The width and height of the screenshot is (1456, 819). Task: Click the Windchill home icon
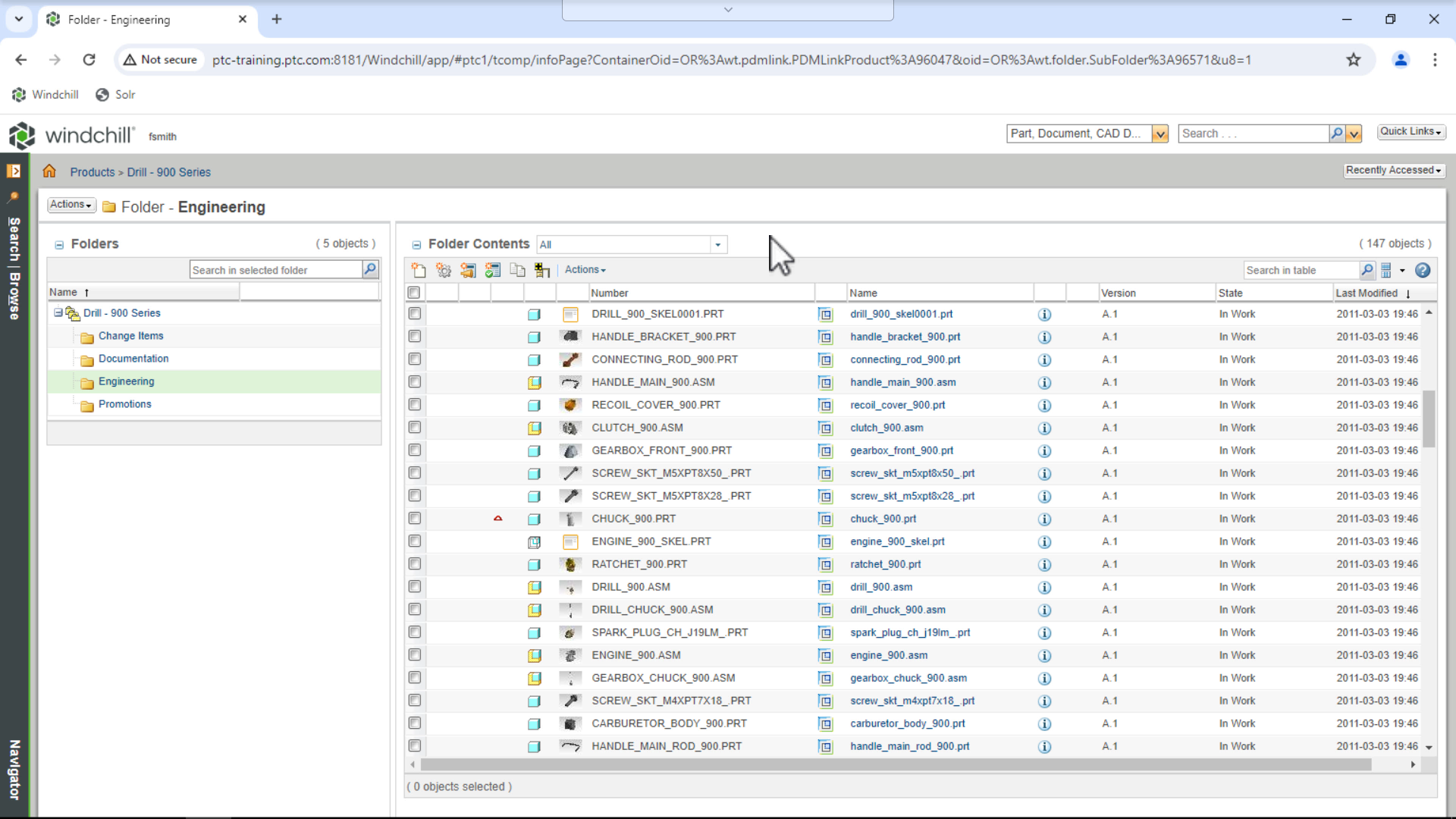[x=49, y=171]
